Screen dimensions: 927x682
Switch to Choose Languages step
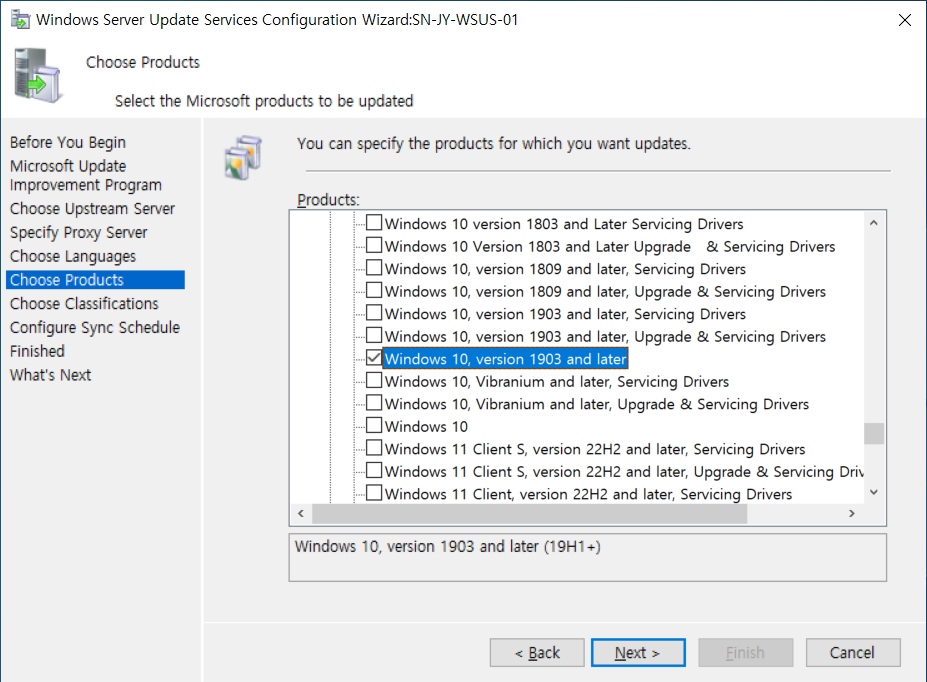coord(73,256)
